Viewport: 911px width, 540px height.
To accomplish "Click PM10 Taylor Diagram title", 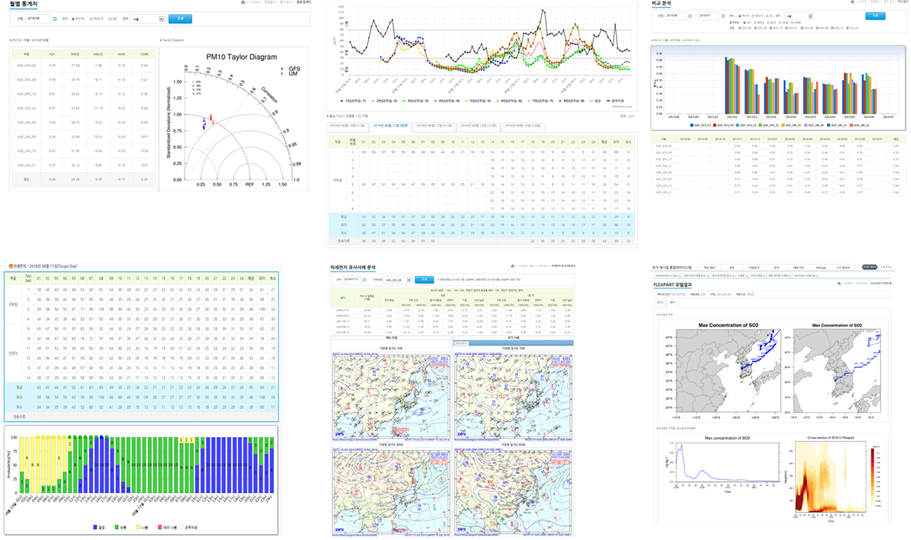I will (x=241, y=57).
